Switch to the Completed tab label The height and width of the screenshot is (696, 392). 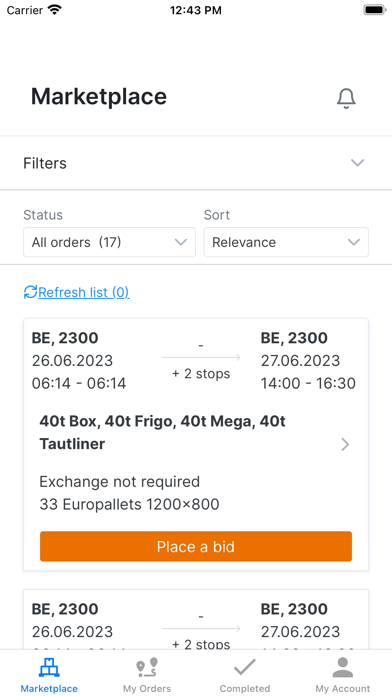point(245,688)
